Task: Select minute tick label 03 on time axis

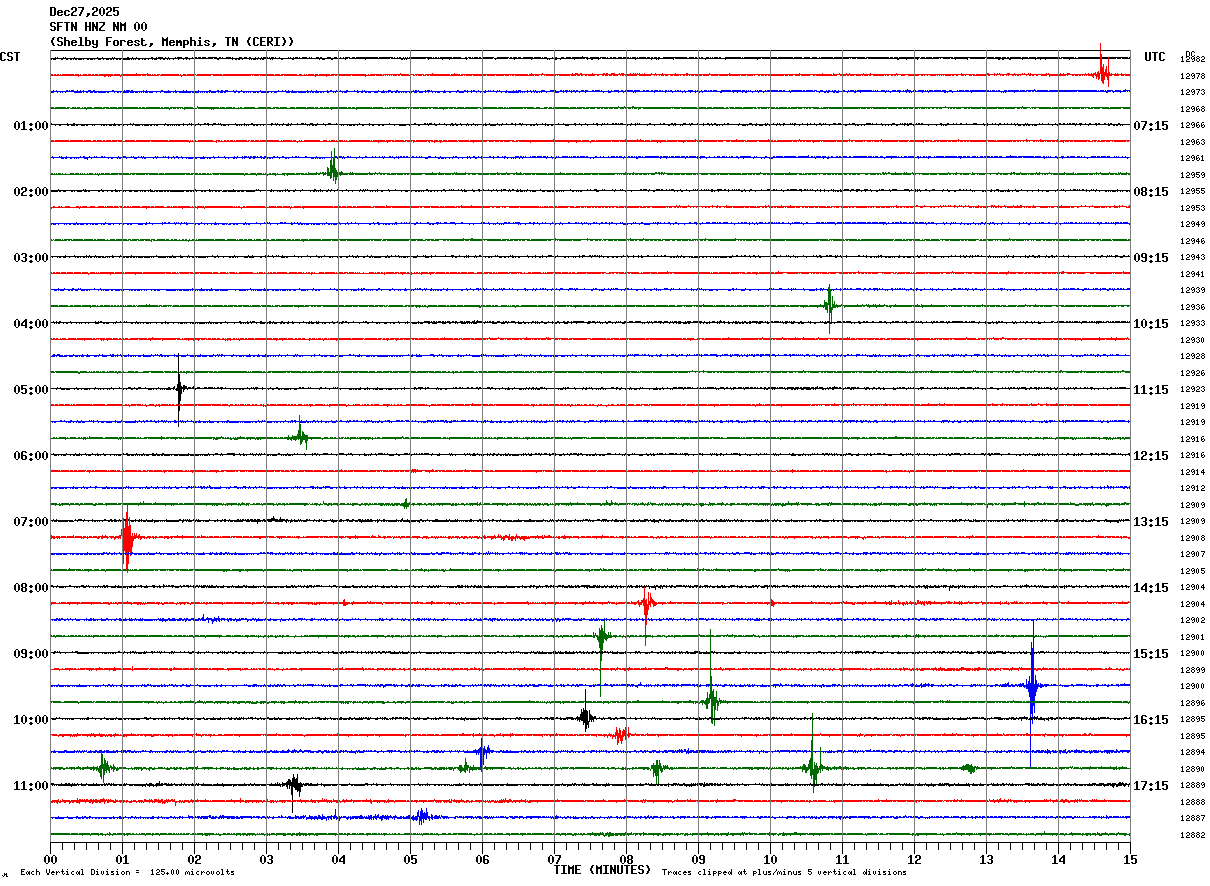Action: [266, 859]
